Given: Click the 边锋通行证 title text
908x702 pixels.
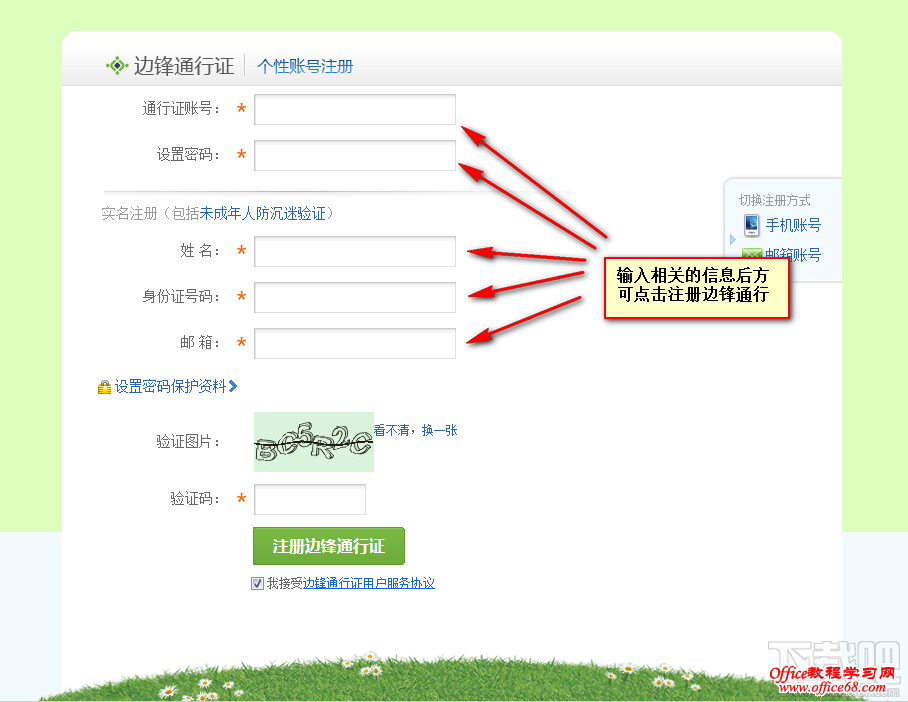Looking at the screenshot, I should tap(184, 66).
